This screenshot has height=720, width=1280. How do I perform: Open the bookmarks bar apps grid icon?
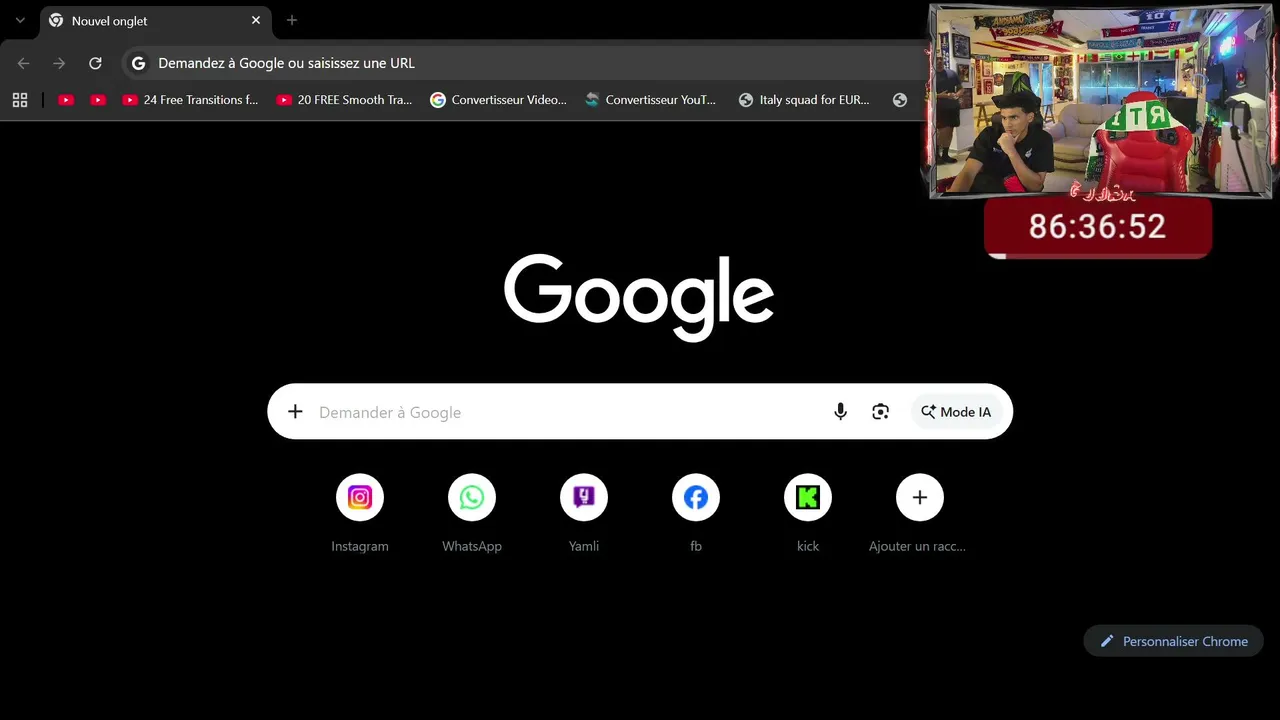[20, 100]
